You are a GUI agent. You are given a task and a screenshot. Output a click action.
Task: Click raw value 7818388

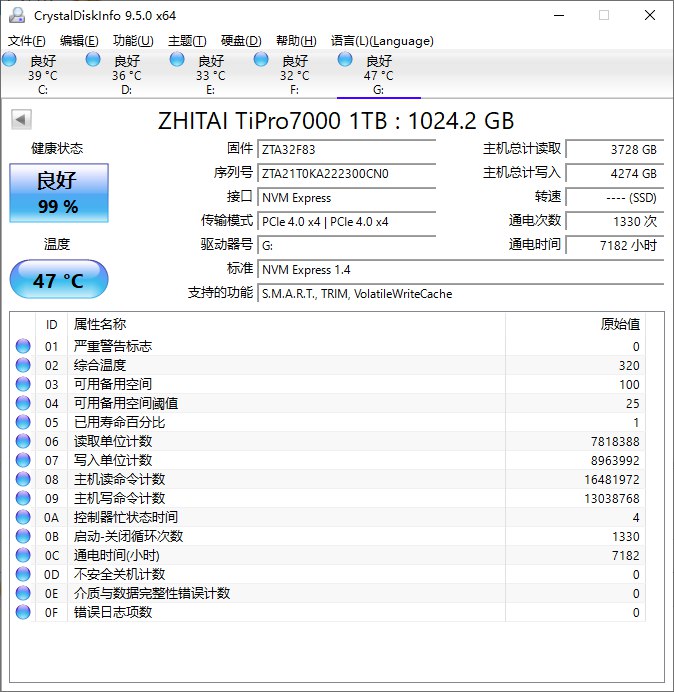pos(615,441)
